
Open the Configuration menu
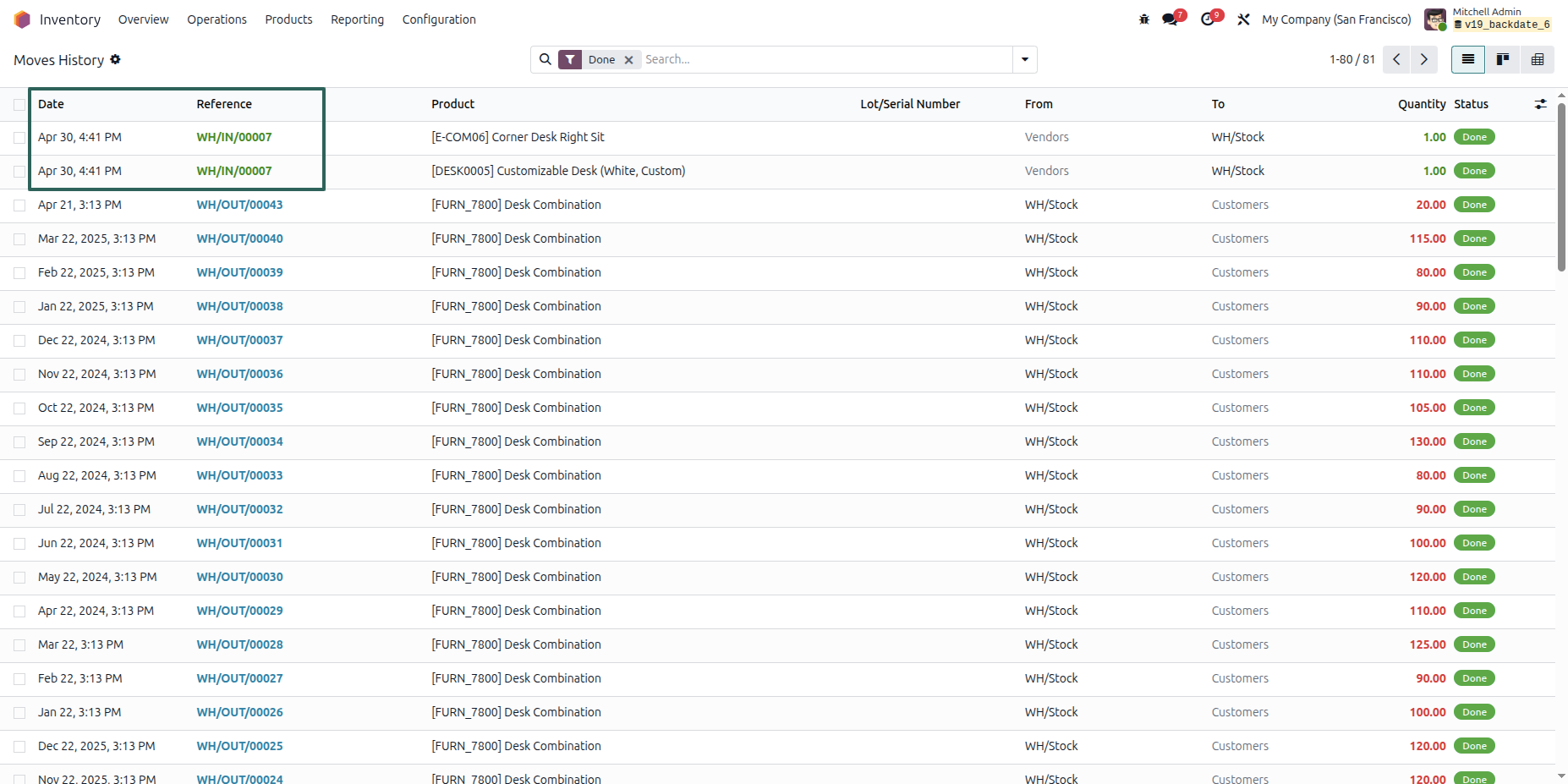439,19
